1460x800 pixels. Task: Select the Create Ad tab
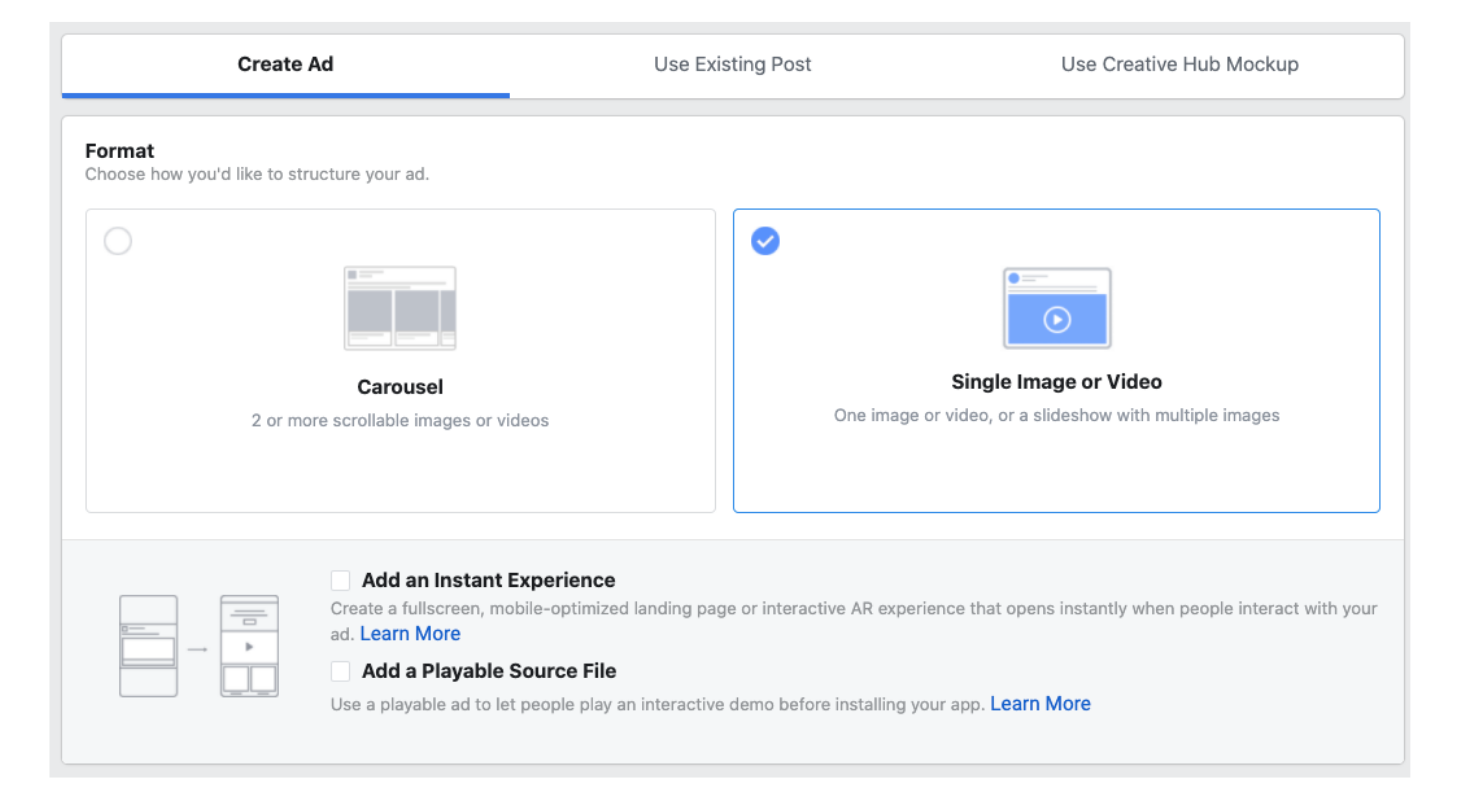pos(286,65)
